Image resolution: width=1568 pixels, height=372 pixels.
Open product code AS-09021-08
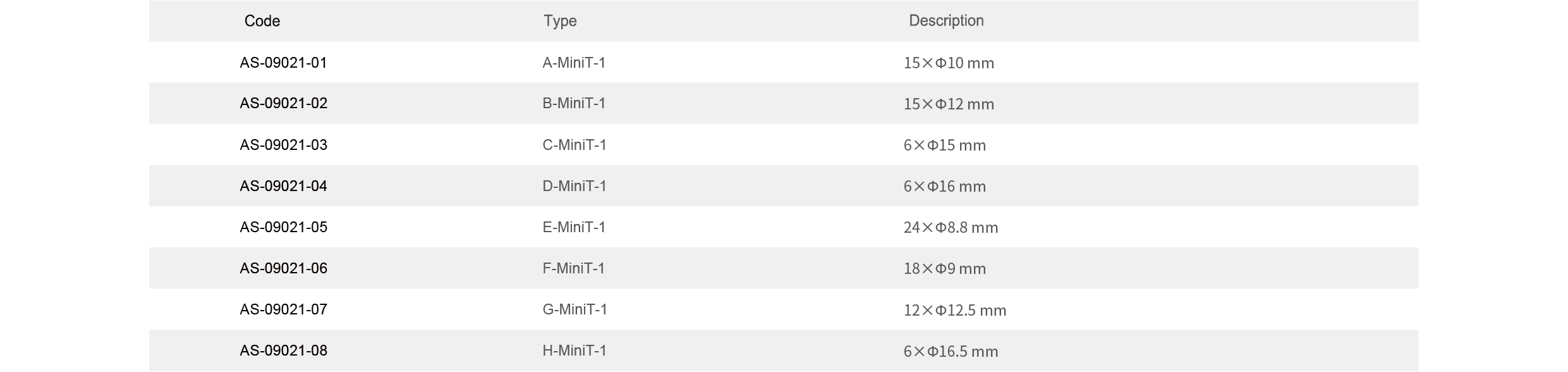pos(283,350)
